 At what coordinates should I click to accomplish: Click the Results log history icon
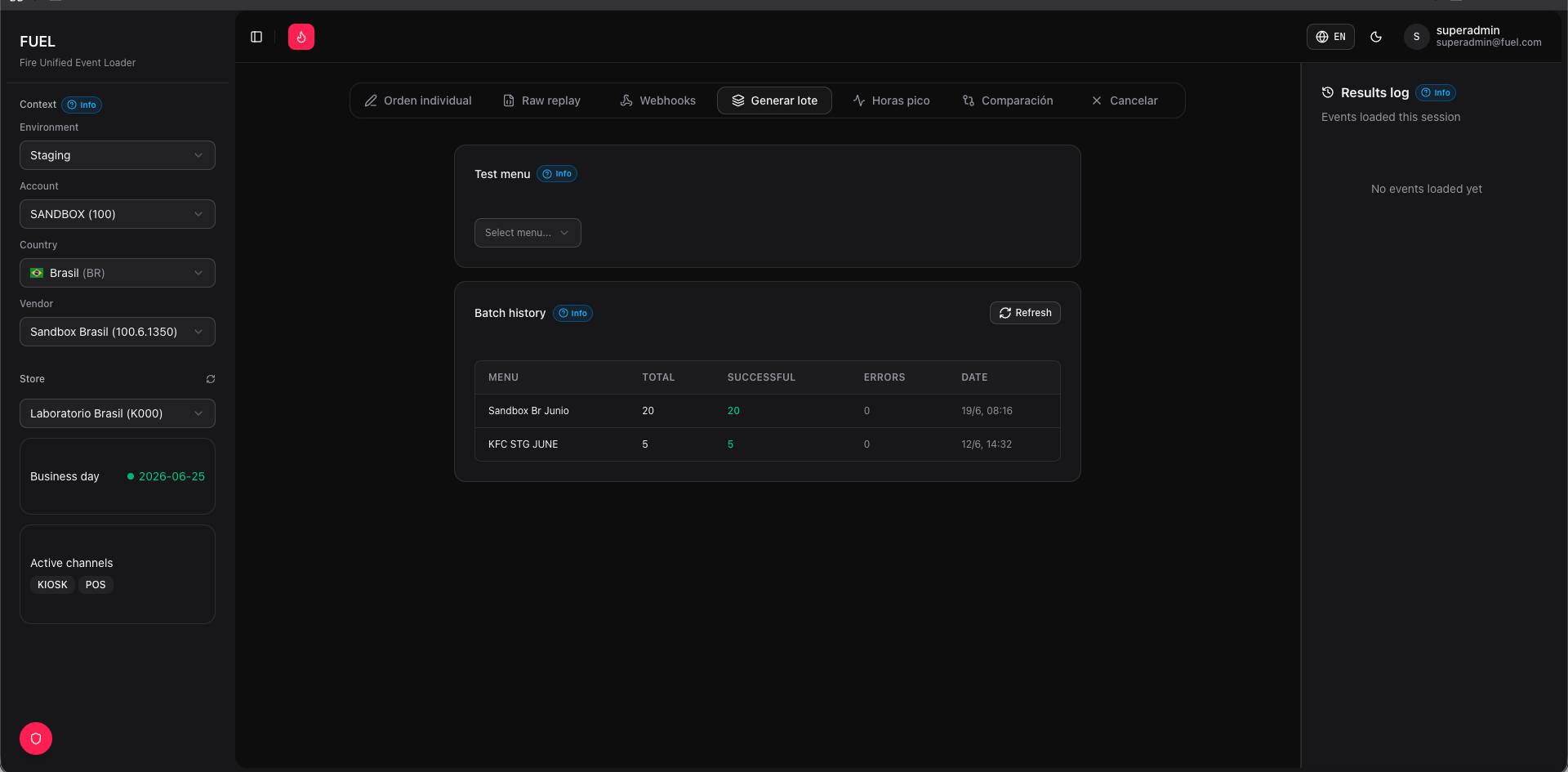click(x=1328, y=92)
